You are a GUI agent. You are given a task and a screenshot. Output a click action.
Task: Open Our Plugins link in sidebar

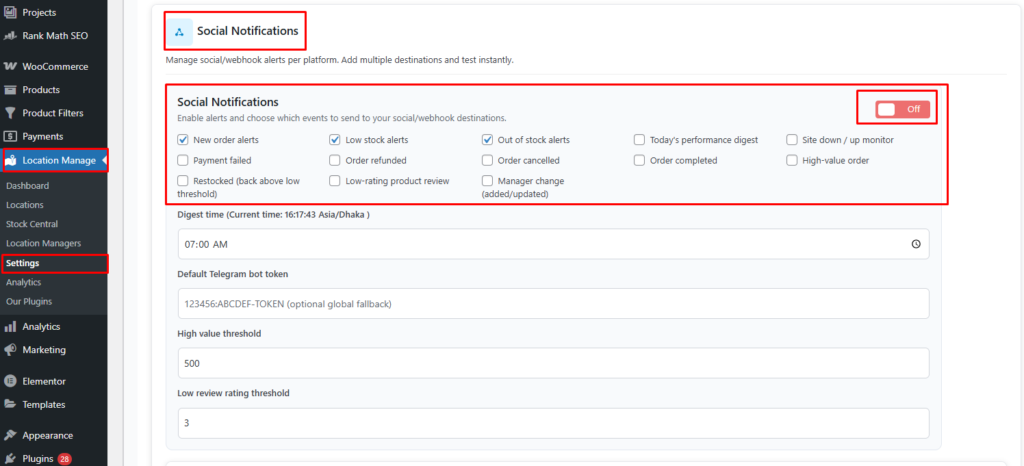pyautogui.click(x=29, y=301)
